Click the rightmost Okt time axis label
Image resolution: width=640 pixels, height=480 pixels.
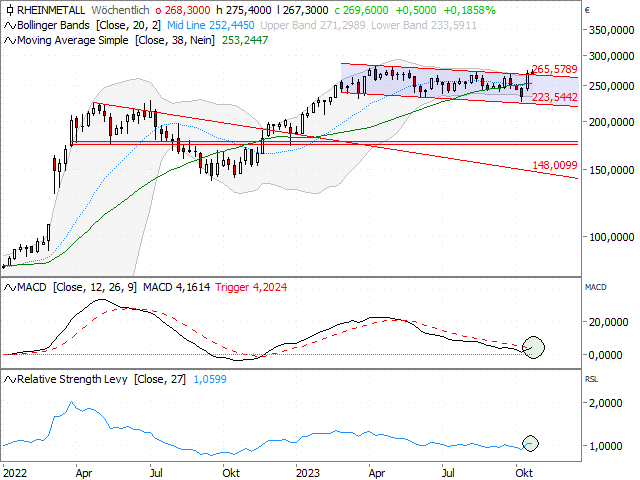point(524,473)
